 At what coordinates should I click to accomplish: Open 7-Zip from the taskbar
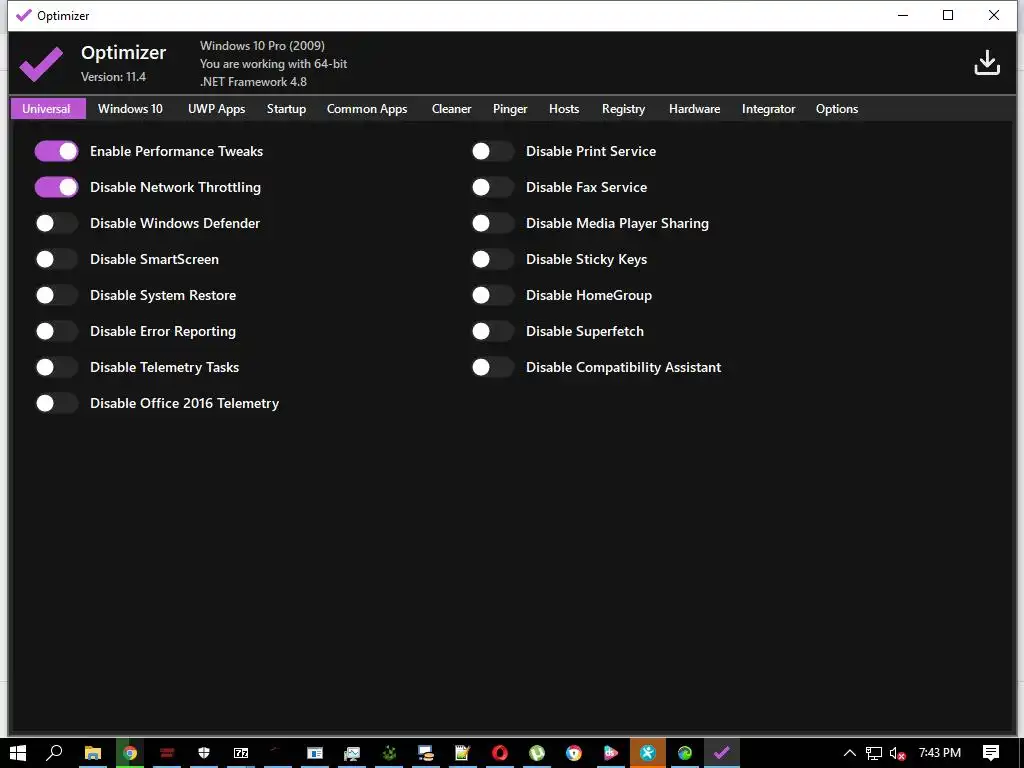point(241,753)
